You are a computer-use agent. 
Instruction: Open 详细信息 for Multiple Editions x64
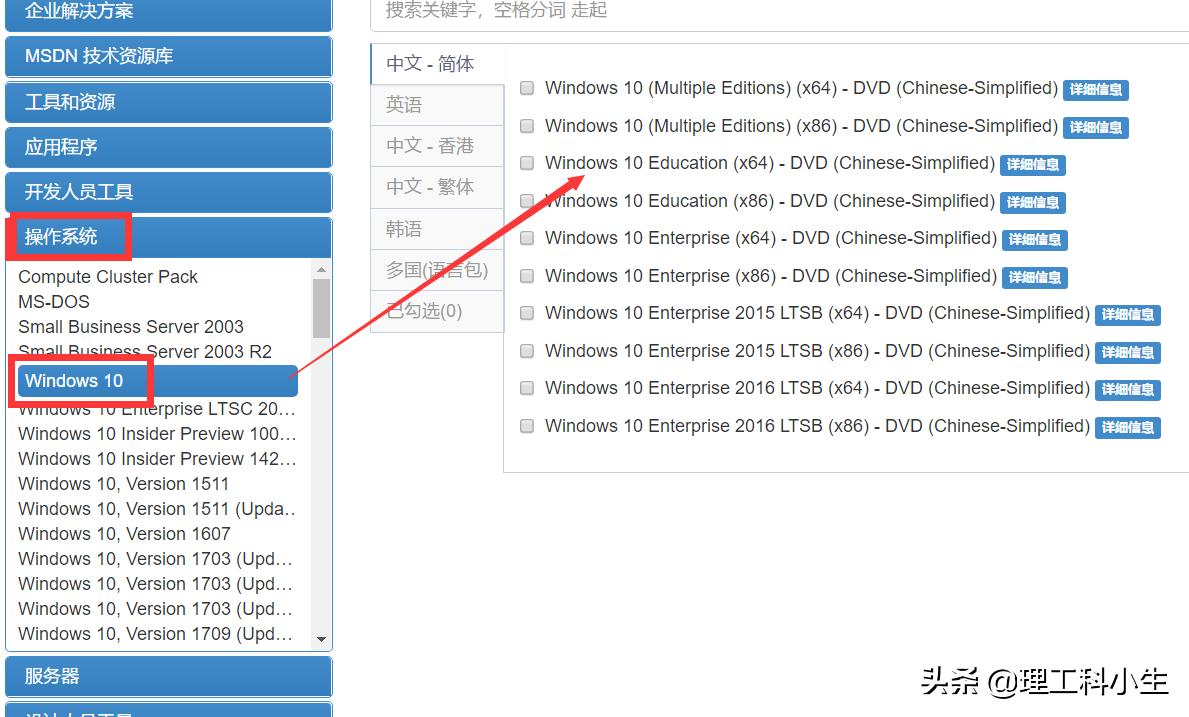pos(1096,89)
